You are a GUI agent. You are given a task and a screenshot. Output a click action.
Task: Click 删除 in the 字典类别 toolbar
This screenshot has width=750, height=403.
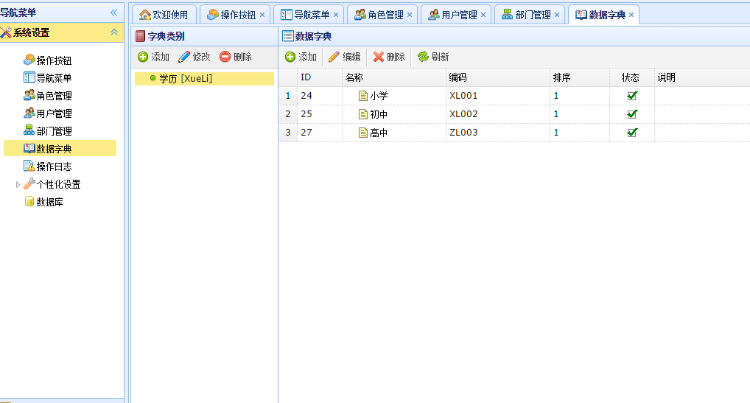coord(235,57)
